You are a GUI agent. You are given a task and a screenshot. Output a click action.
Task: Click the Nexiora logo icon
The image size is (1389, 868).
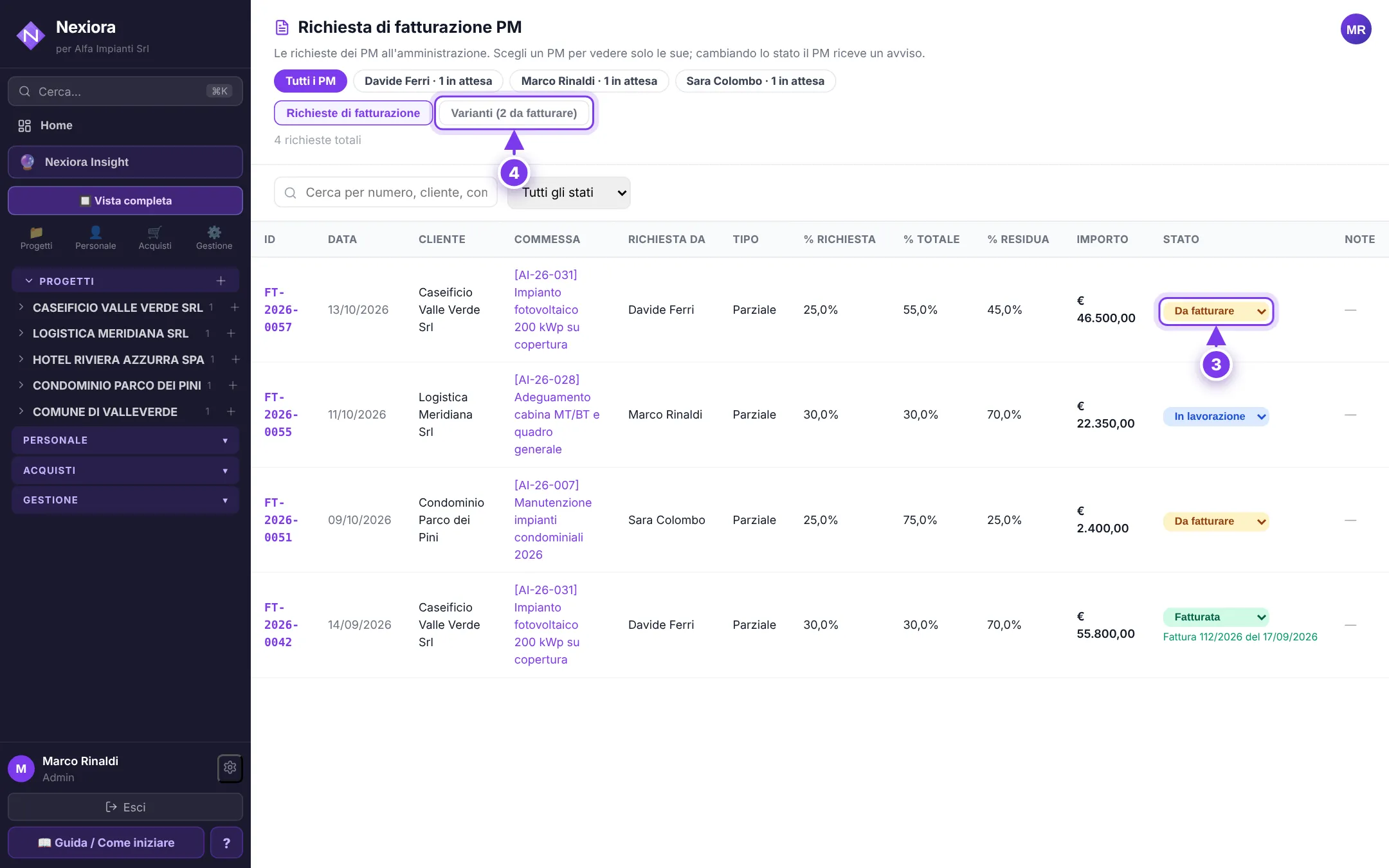tap(30, 36)
